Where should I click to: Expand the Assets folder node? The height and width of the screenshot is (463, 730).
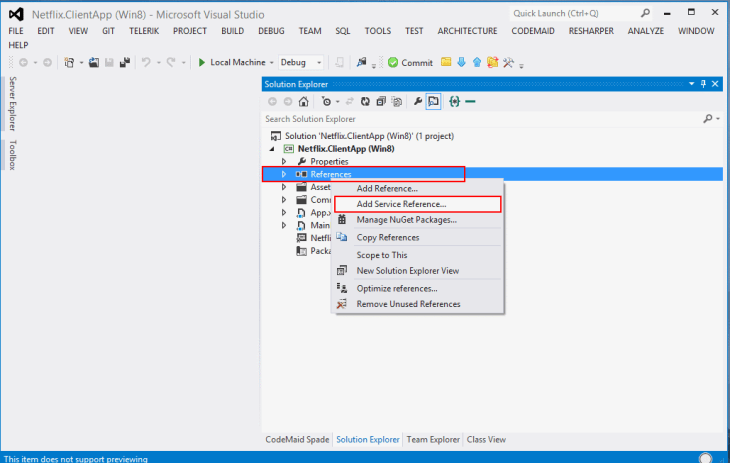[284, 187]
